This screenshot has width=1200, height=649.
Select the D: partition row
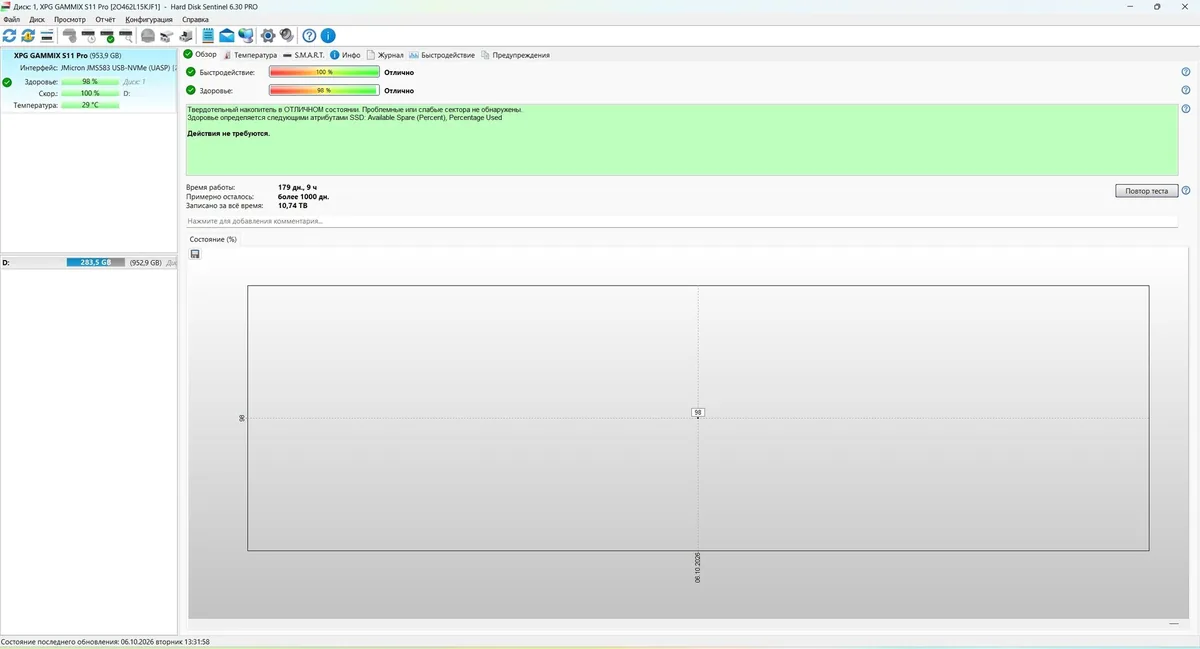coord(88,262)
